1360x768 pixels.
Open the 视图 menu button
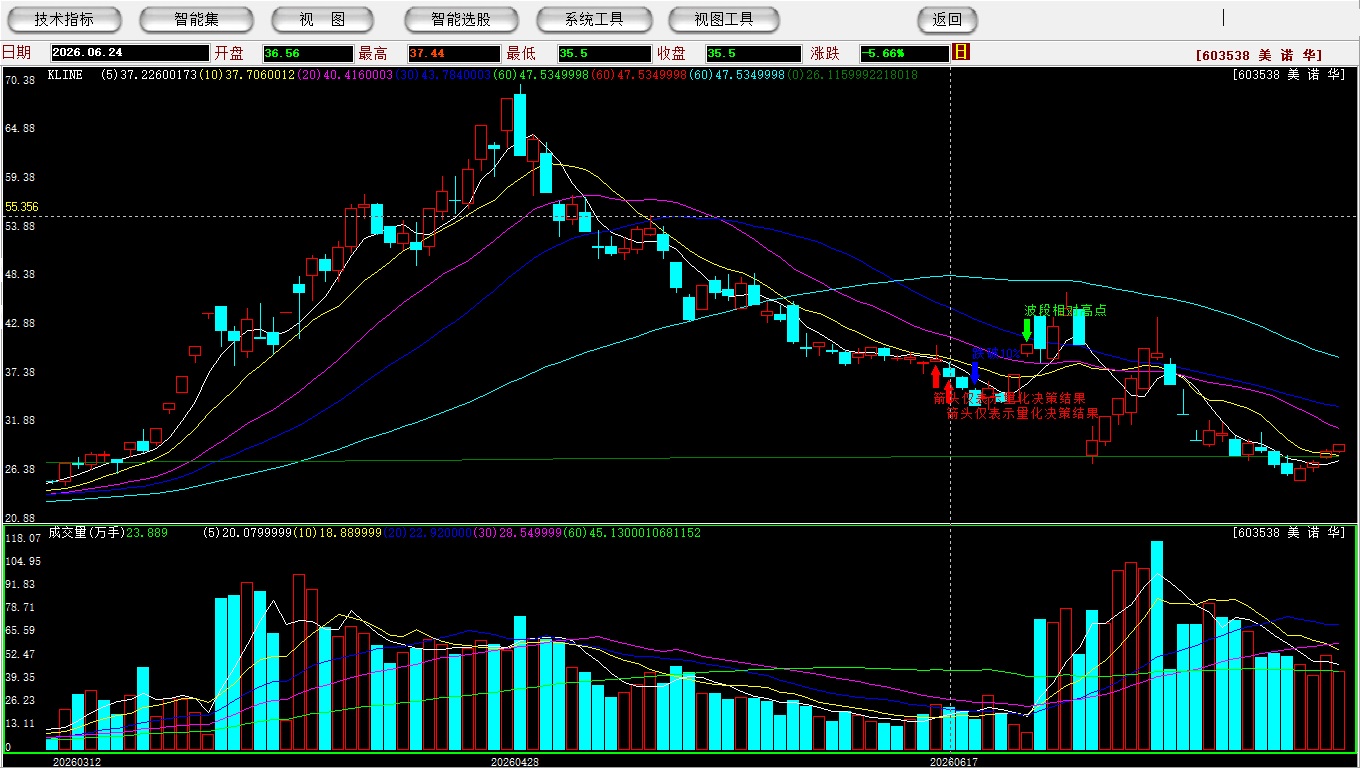tap(322, 19)
